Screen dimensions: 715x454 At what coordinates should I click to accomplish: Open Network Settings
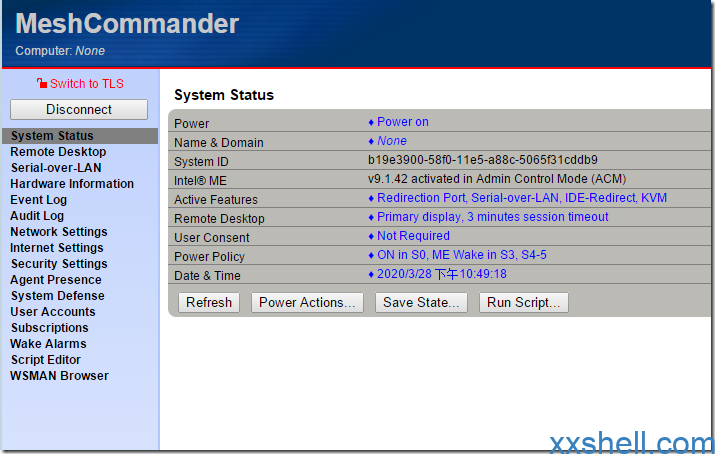pyautogui.click(x=59, y=232)
